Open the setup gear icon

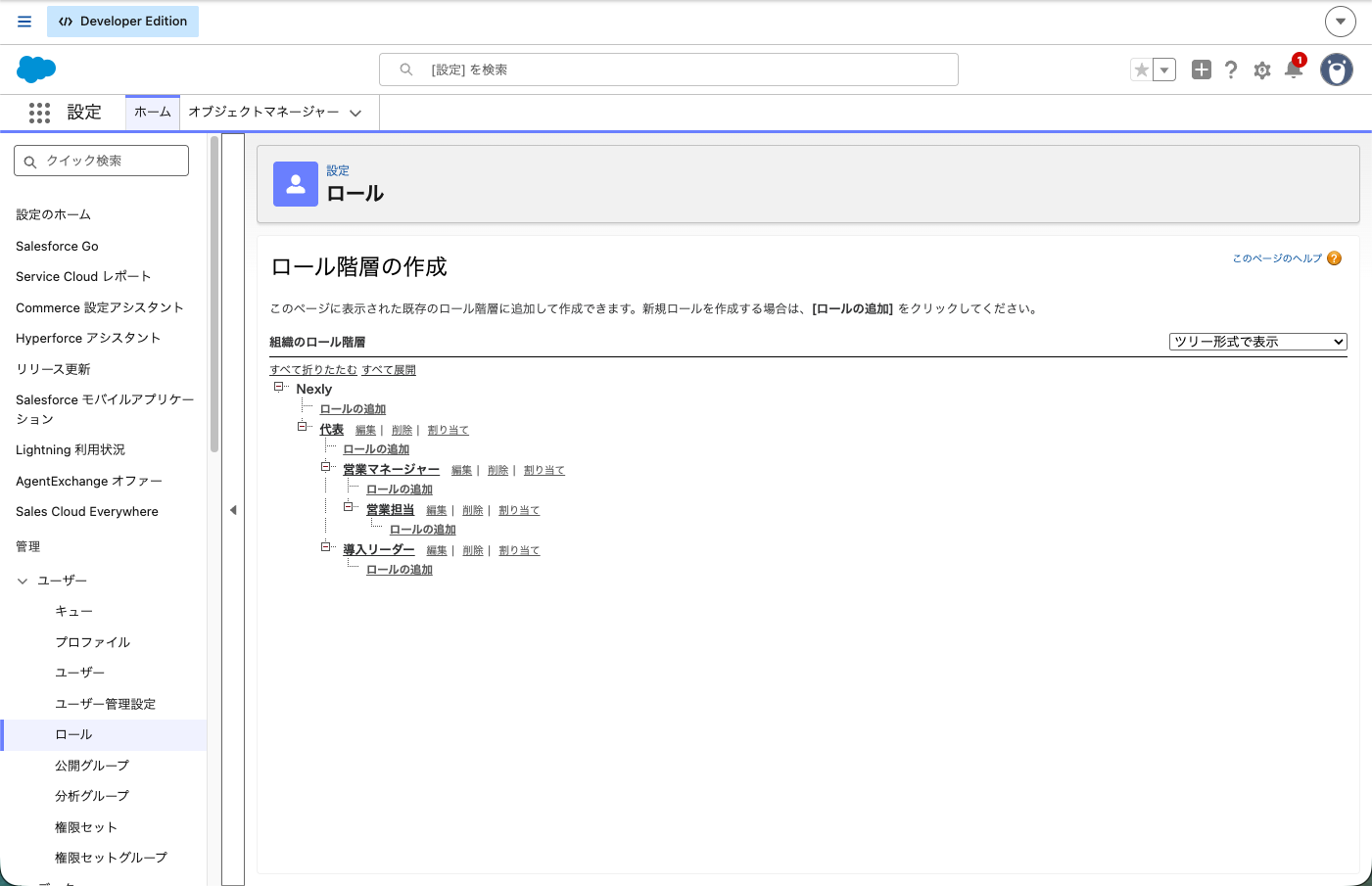tap(1262, 70)
